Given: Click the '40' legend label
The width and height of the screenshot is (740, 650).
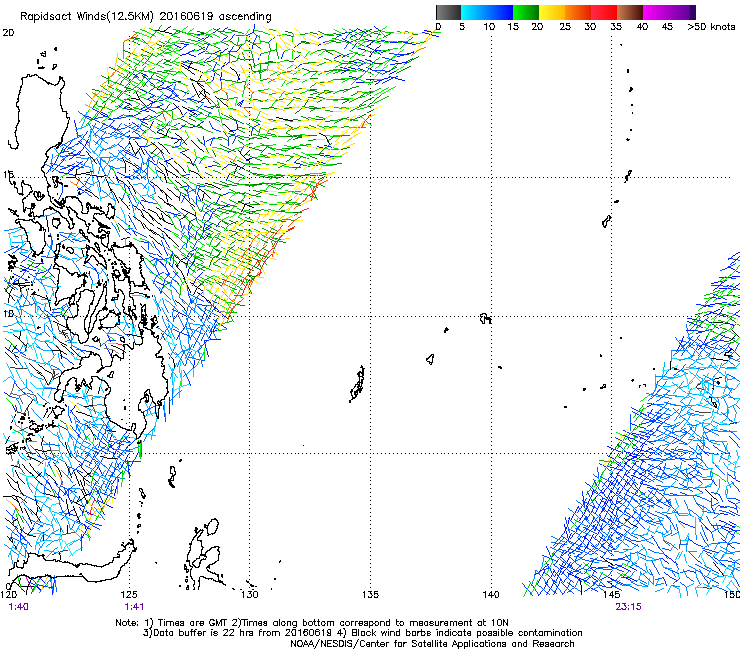Looking at the screenshot, I should tap(642, 26).
